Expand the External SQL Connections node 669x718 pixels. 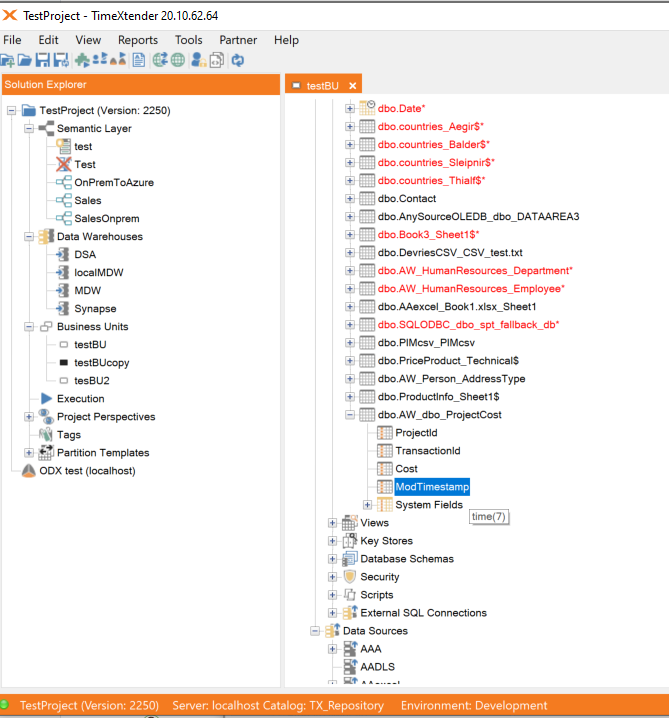[x=332, y=613]
